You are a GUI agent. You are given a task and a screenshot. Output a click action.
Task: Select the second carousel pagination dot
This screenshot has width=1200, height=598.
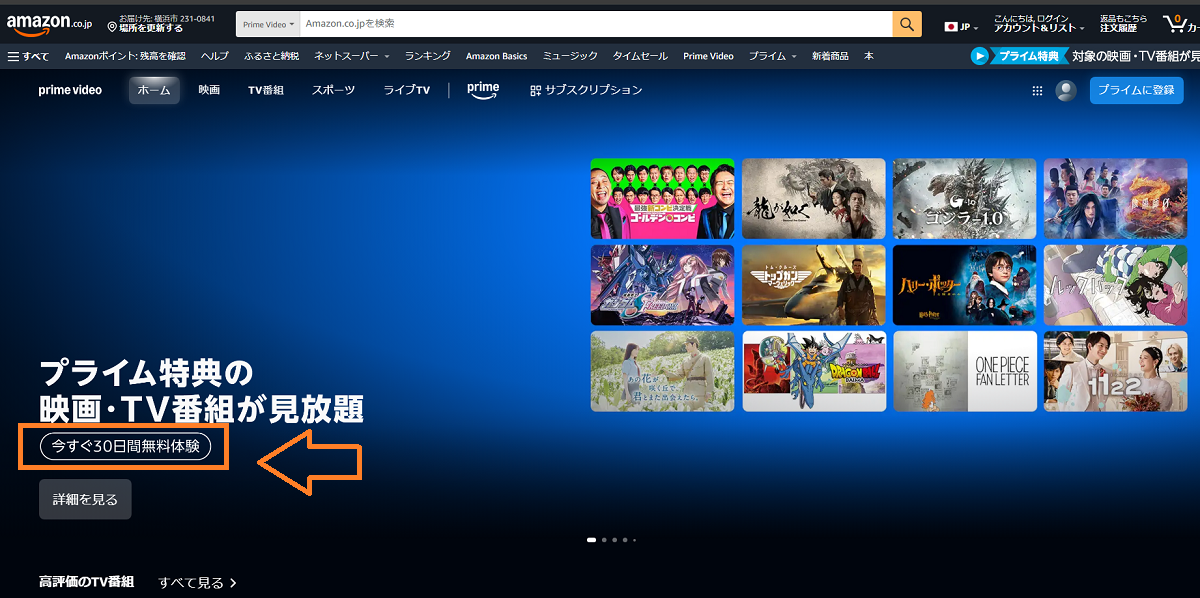tap(604, 540)
